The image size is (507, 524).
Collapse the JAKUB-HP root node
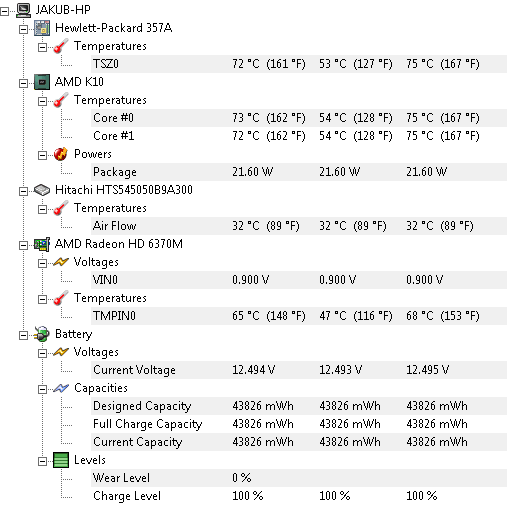coord(4,12)
